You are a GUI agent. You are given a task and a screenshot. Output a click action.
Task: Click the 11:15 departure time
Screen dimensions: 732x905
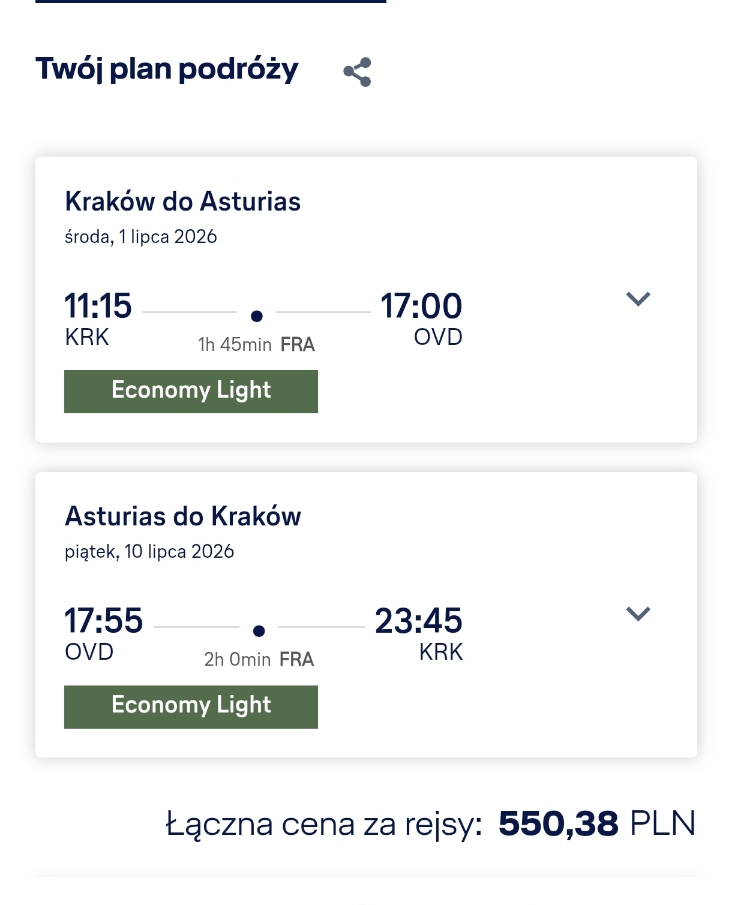(98, 305)
